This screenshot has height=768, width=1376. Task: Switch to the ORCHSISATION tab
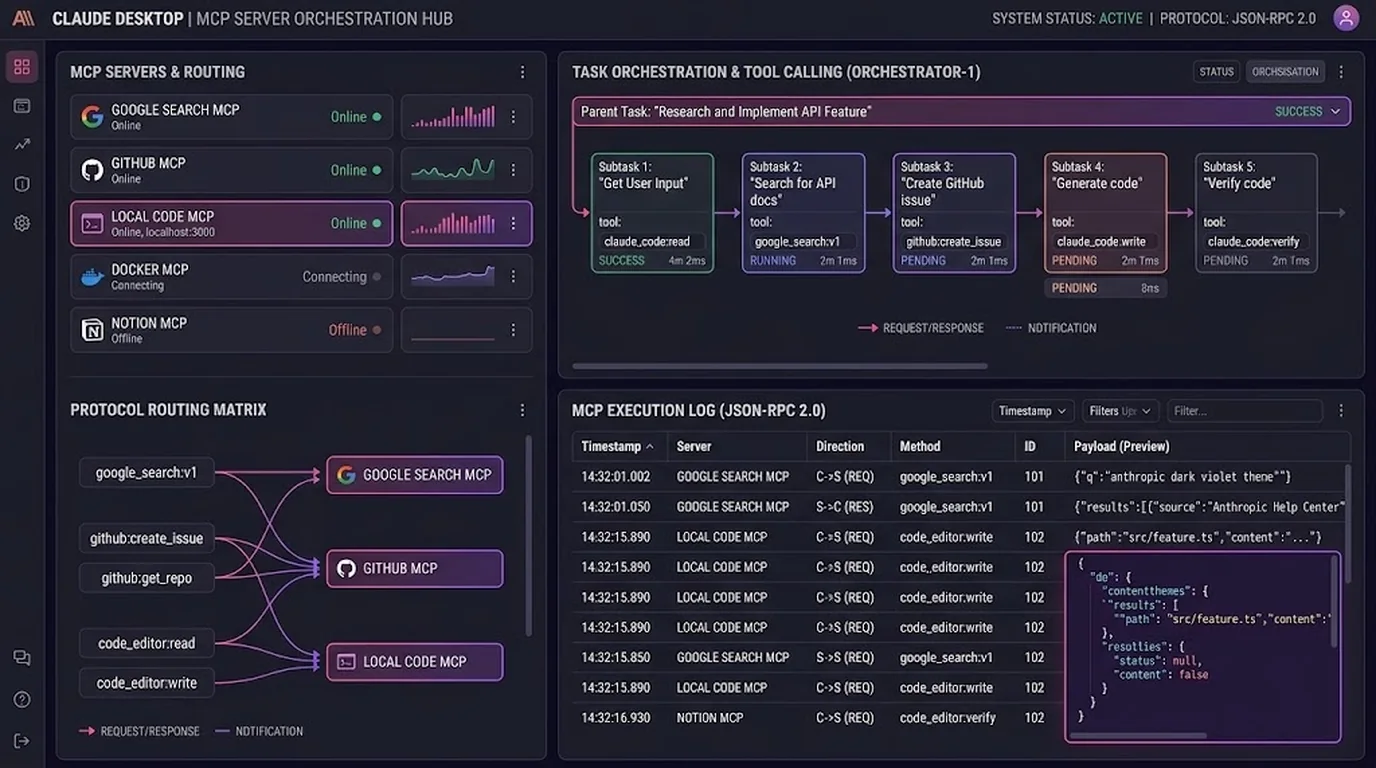point(1285,72)
